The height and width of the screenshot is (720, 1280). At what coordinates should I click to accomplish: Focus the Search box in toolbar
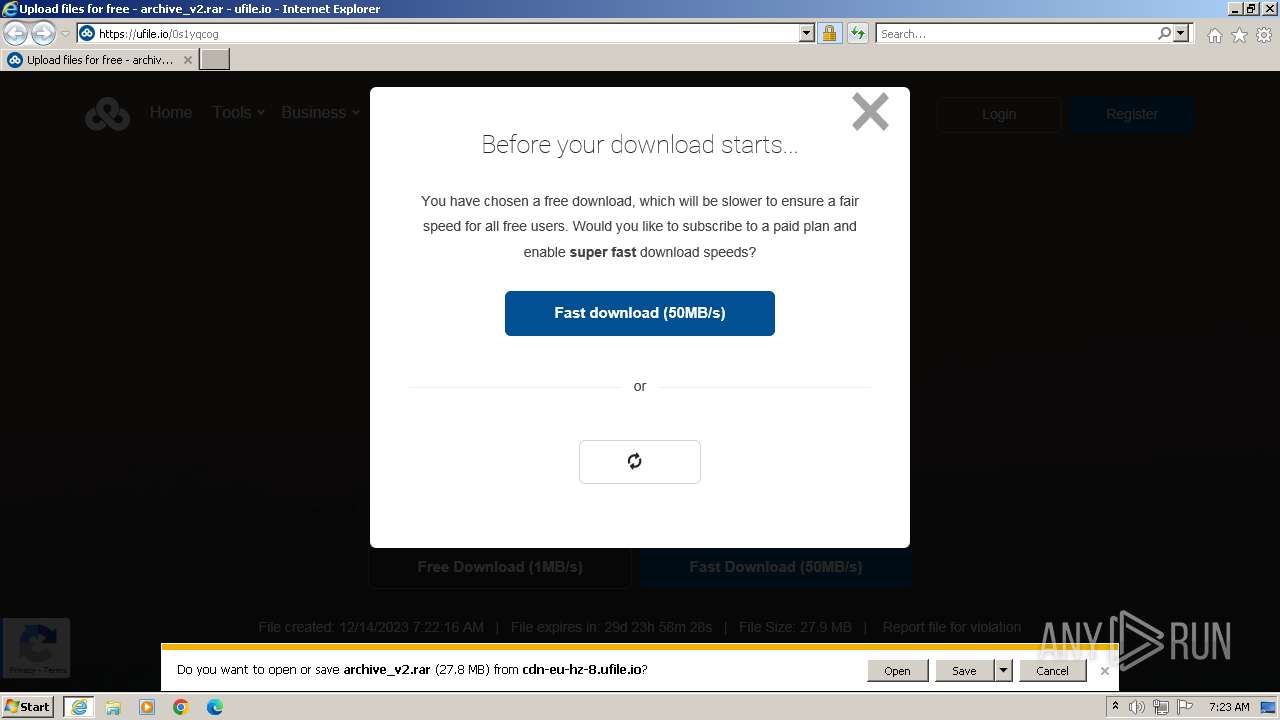1015,33
